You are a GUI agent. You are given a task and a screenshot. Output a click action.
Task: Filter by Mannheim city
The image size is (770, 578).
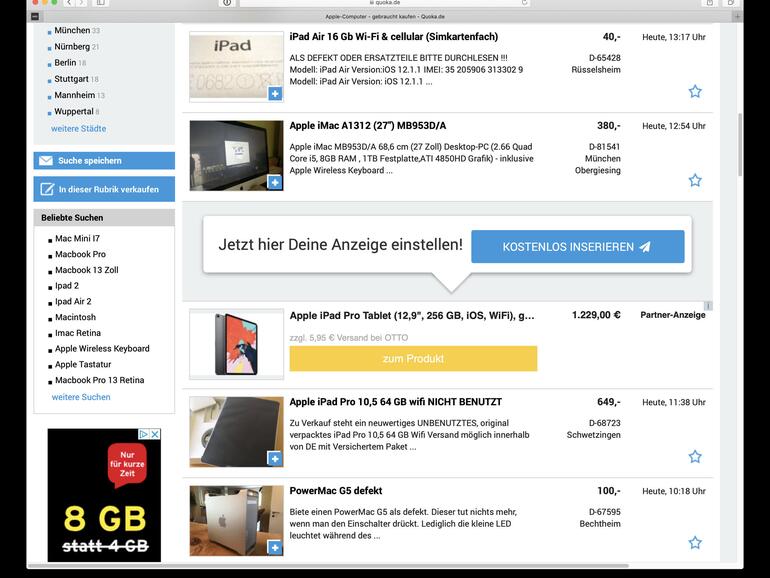coord(75,95)
